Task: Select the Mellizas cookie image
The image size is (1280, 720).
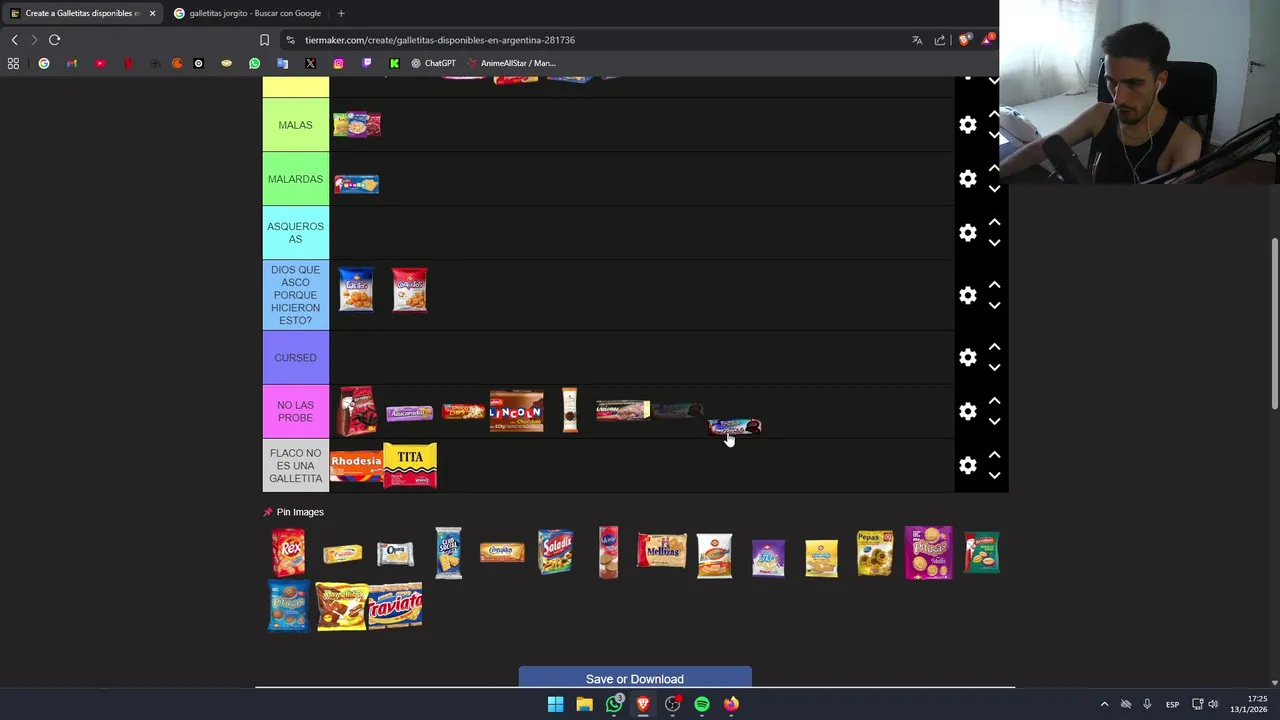Action: (662, 550)
